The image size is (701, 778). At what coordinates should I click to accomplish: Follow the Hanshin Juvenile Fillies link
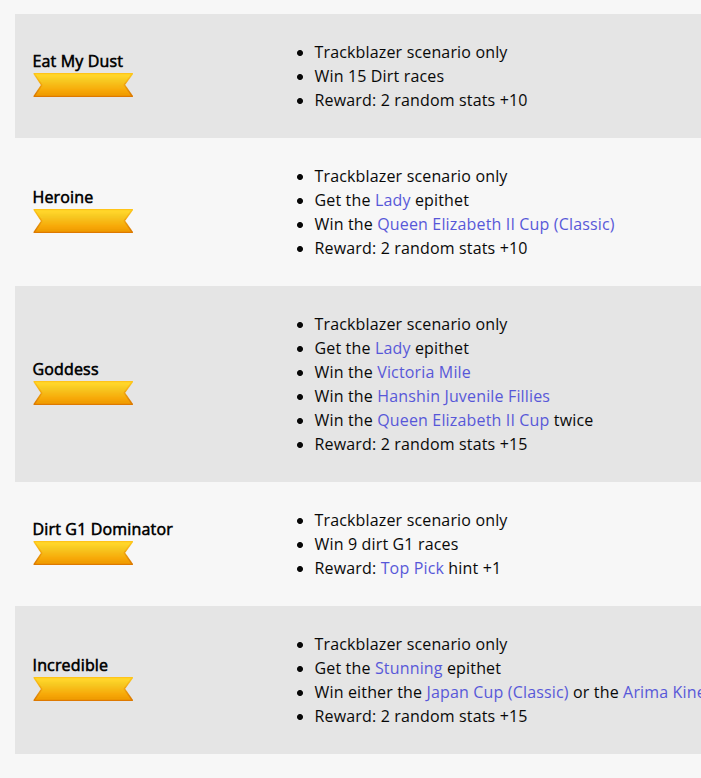click(463, 396)
